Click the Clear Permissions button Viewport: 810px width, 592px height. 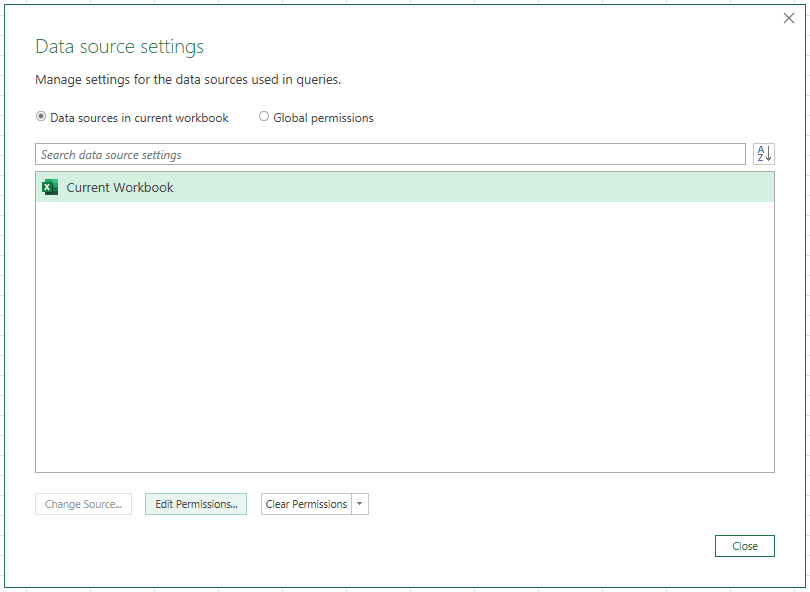[306, 504]
